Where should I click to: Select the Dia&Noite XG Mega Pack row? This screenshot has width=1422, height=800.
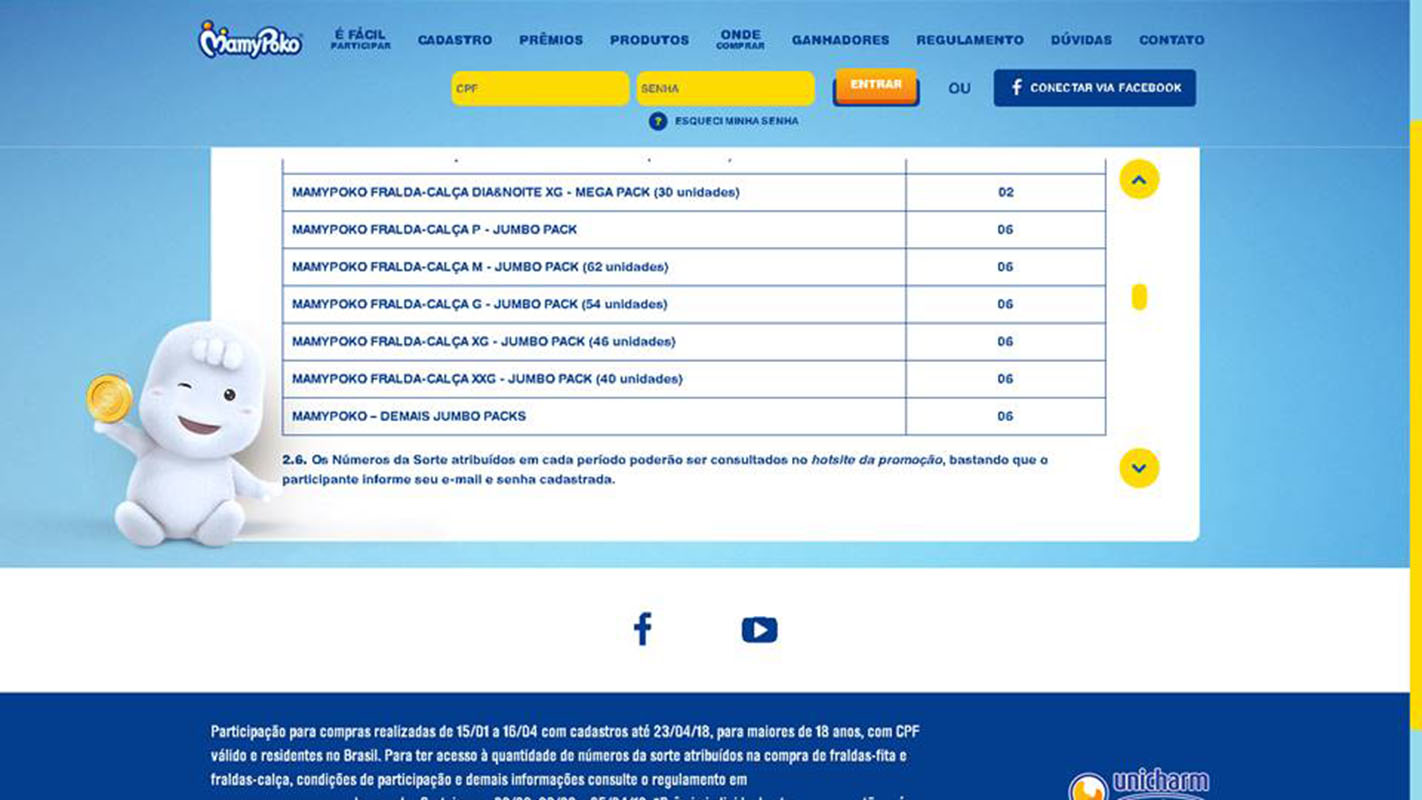tap(694, 192)
